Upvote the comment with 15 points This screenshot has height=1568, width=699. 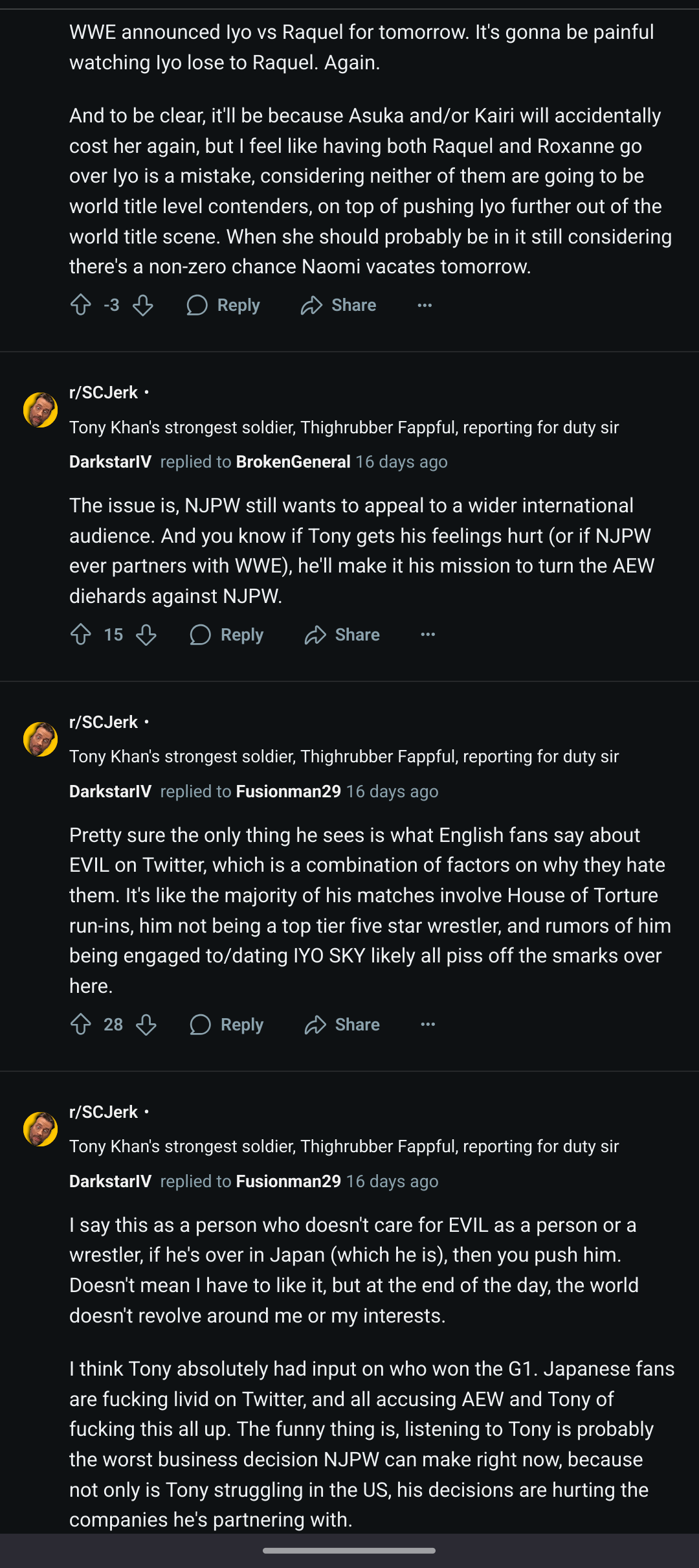[81, 635]
